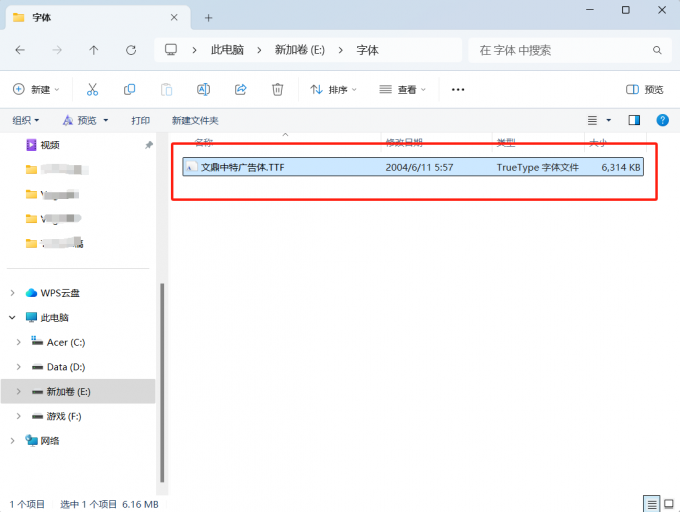The height and width of the screenshot is (512, 680).
Task: Open the 组织 organize dropdown
Action: tap(26, 120)
